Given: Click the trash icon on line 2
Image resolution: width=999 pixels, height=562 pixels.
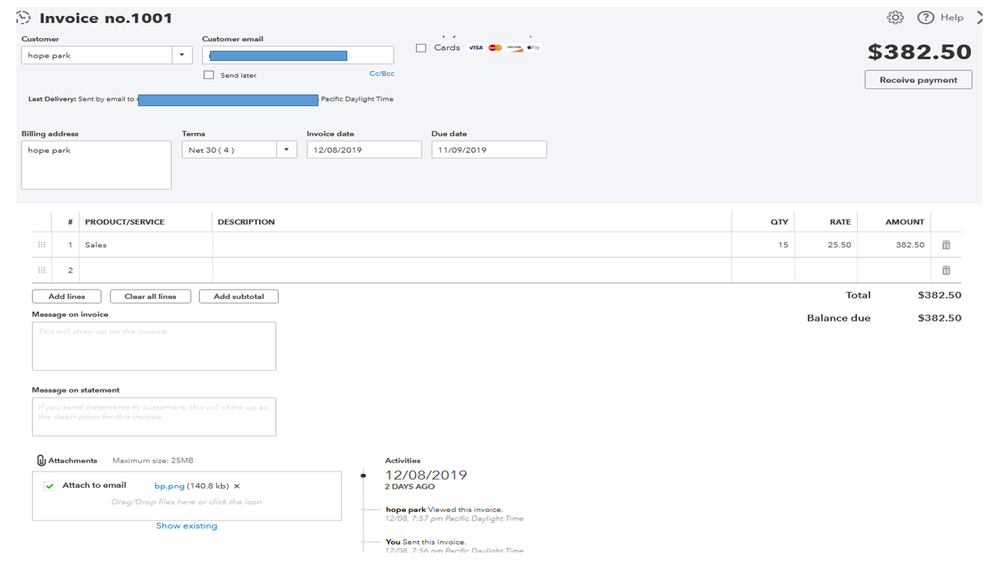Looking at the screenshot, I should coord(946,270).
